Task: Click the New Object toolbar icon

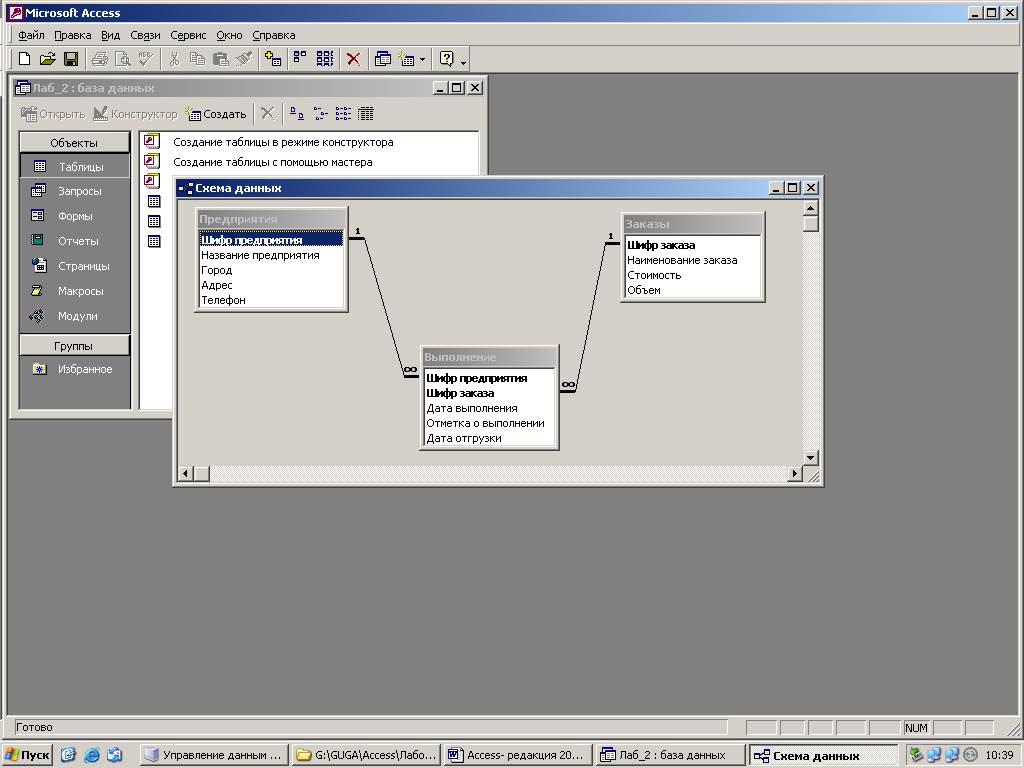Action: coord(407,59)
